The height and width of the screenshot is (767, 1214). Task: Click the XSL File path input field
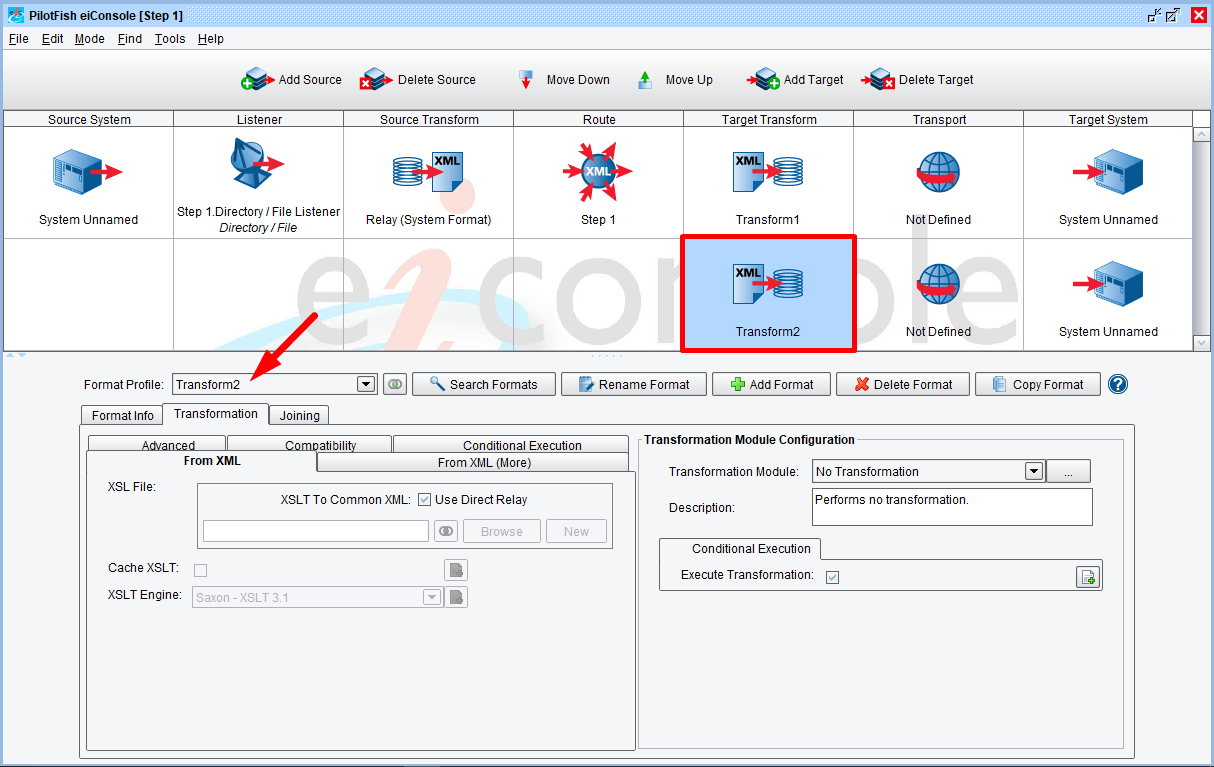(x=316, y=531)
